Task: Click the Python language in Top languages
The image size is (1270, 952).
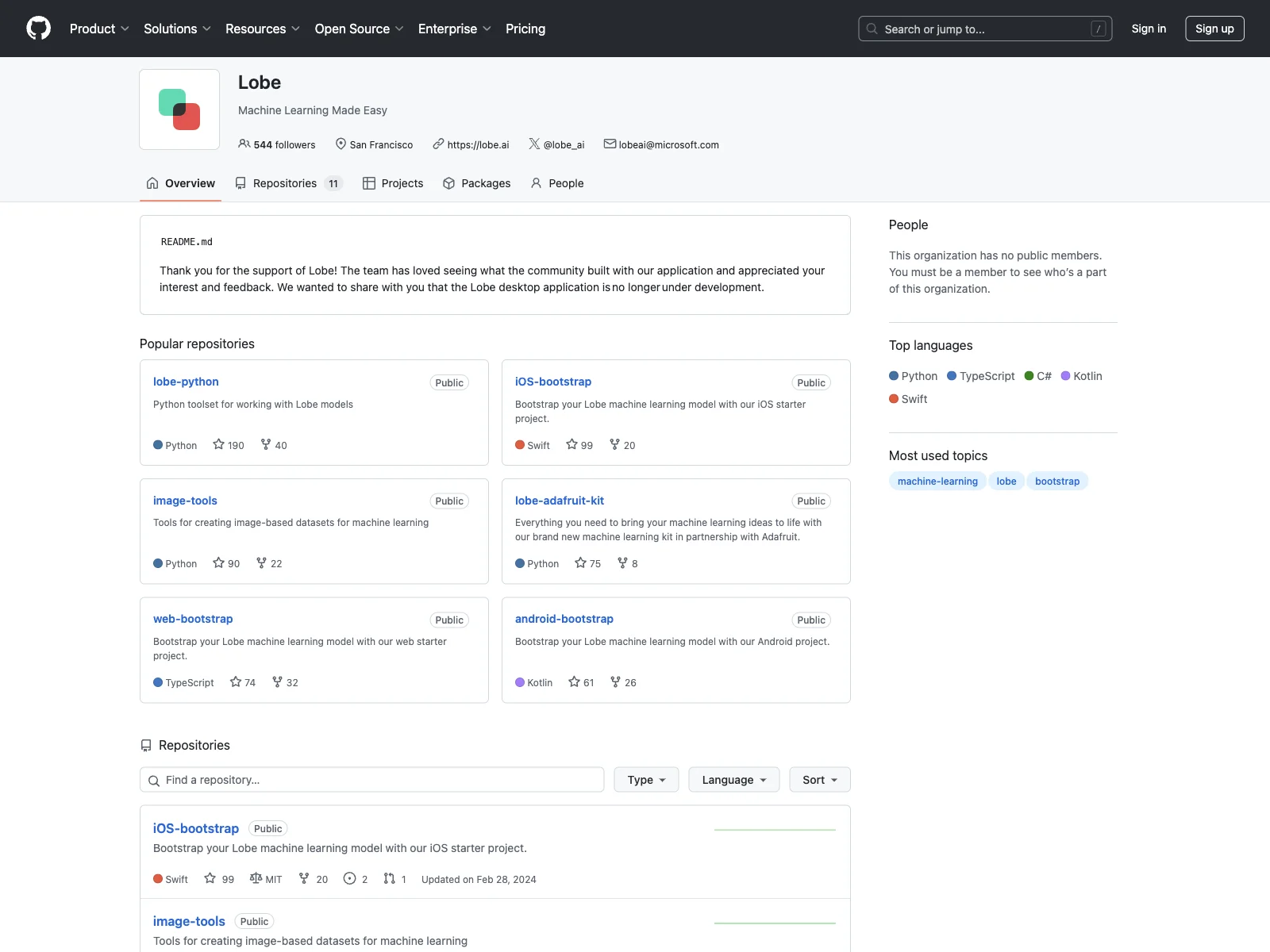Action: 914,376
